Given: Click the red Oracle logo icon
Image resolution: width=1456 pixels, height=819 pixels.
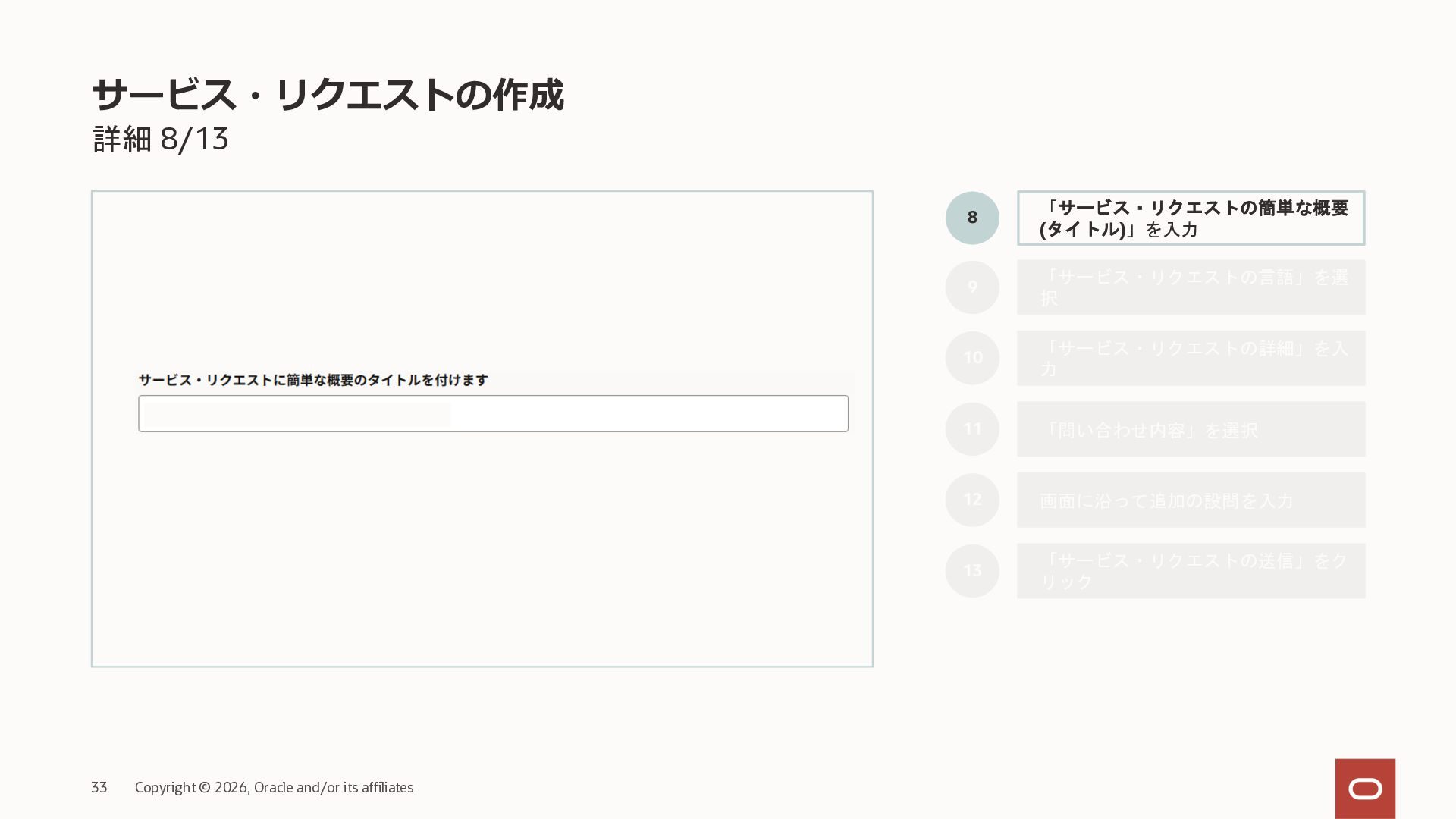Looking at the screenshot, I should [x=1365, y=789].
